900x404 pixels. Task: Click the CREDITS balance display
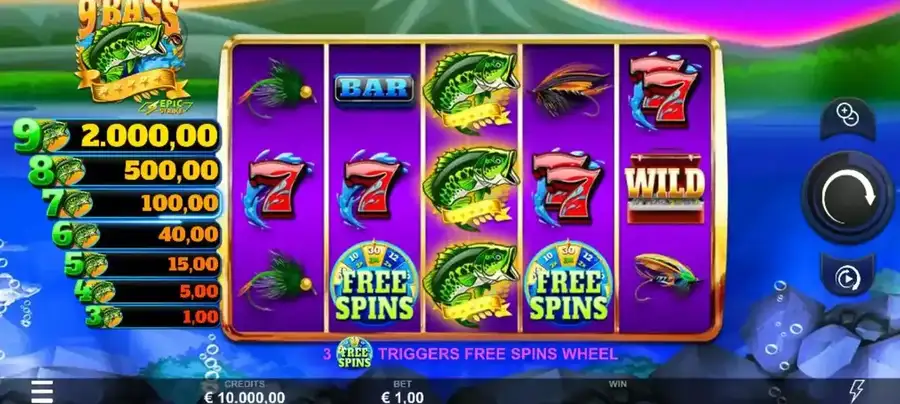tap(245, 392)
